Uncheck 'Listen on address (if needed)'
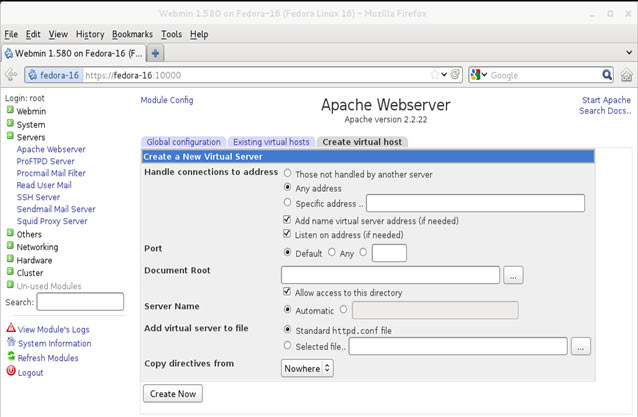Screen dimensions: 638x417 (287, 234)
